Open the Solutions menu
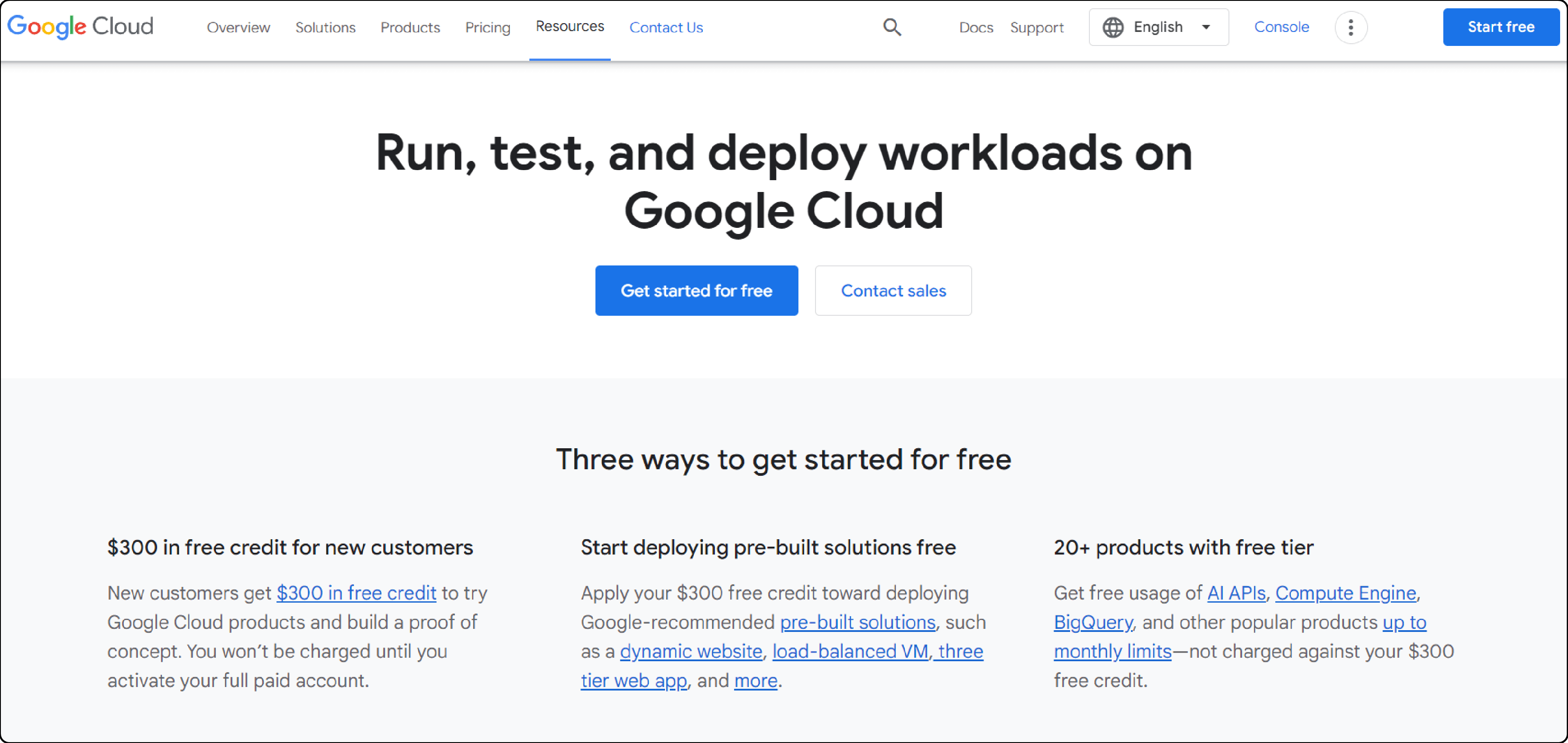Image resolution: width=1568 pixels, height=743 pixels. pos(325,28)
